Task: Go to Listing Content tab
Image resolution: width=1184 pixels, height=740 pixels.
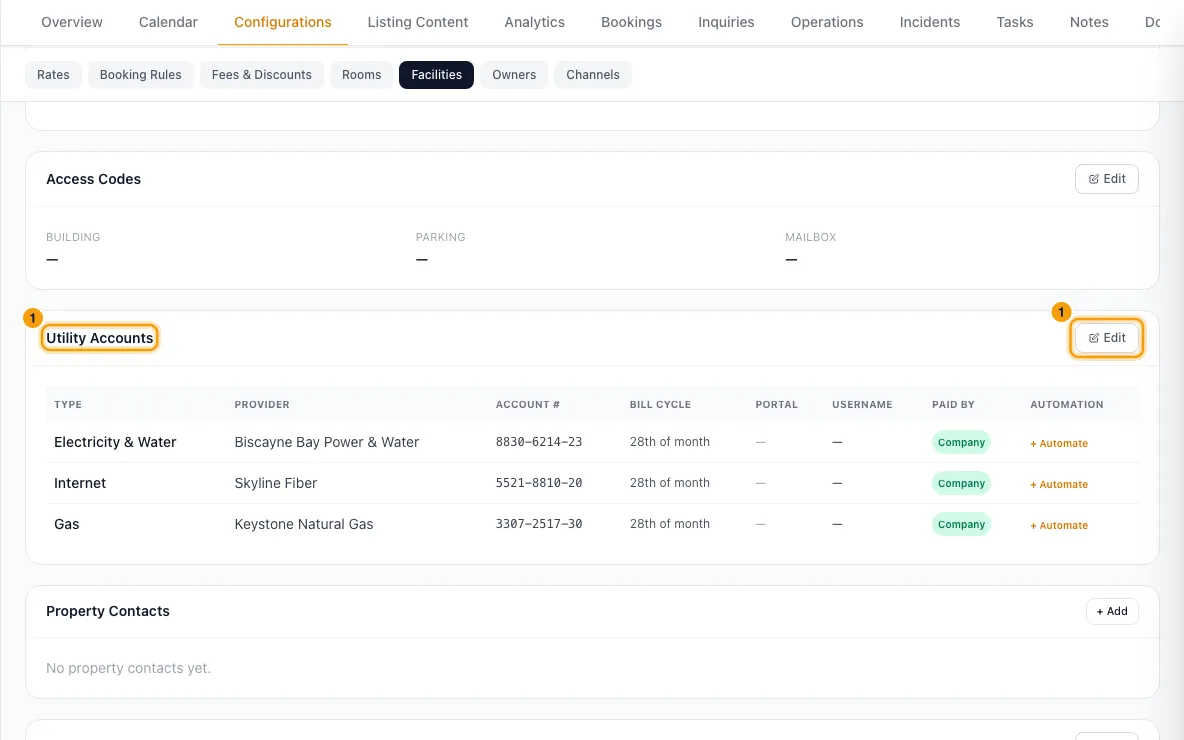Action: 418,22
